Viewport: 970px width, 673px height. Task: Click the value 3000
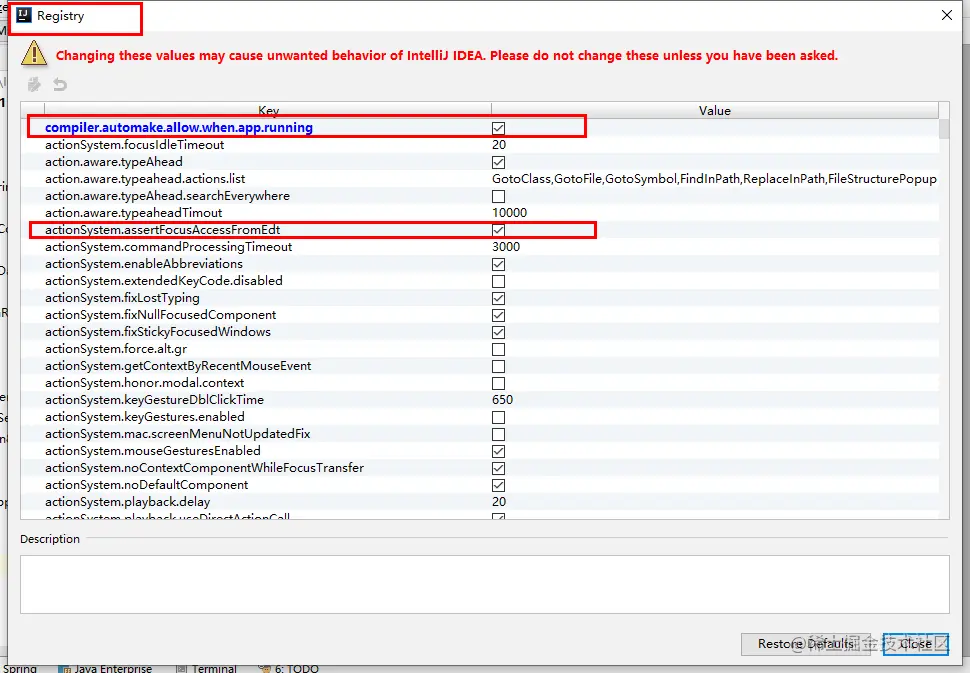(x=505, y=247)
